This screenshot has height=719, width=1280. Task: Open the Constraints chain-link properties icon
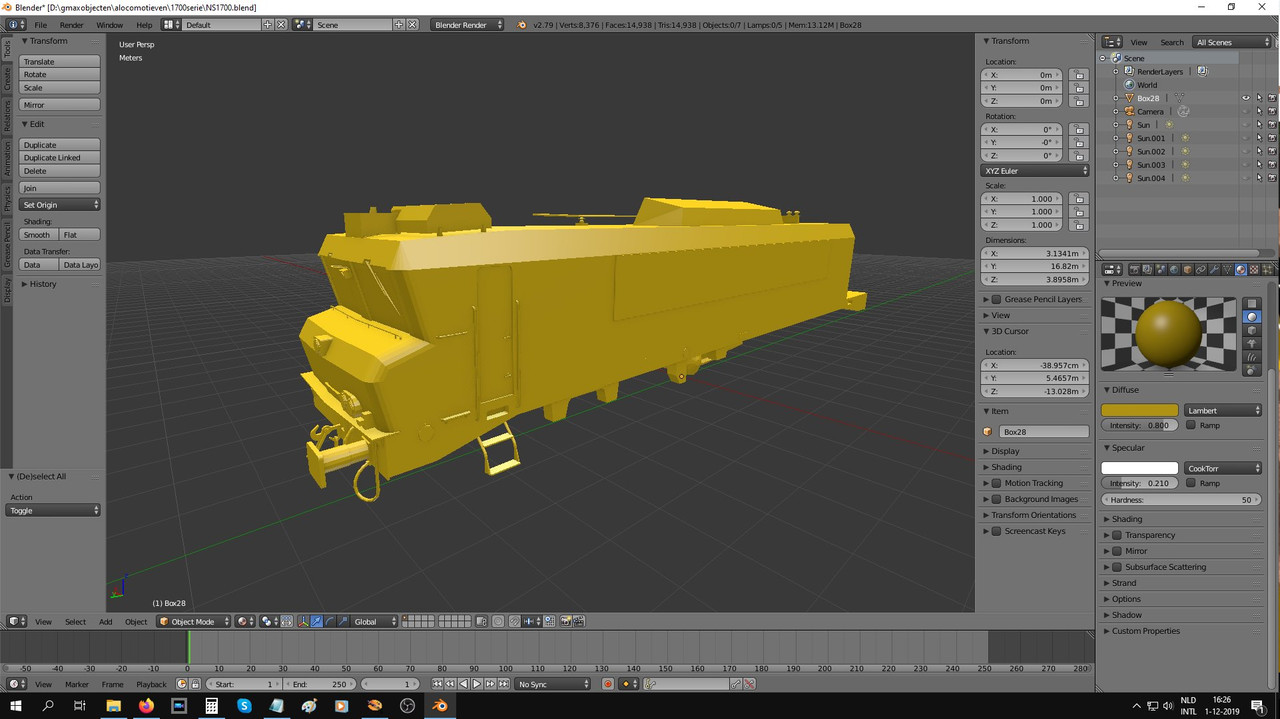tap(1200, 270)
